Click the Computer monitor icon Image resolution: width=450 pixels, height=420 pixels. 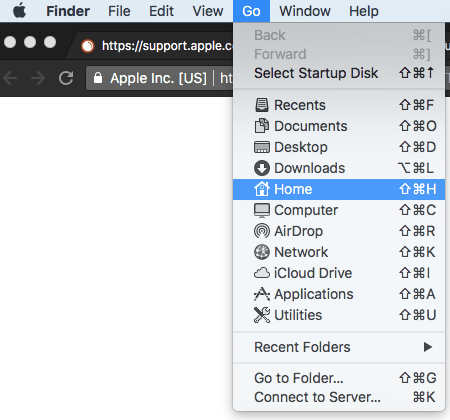point(262,210)
